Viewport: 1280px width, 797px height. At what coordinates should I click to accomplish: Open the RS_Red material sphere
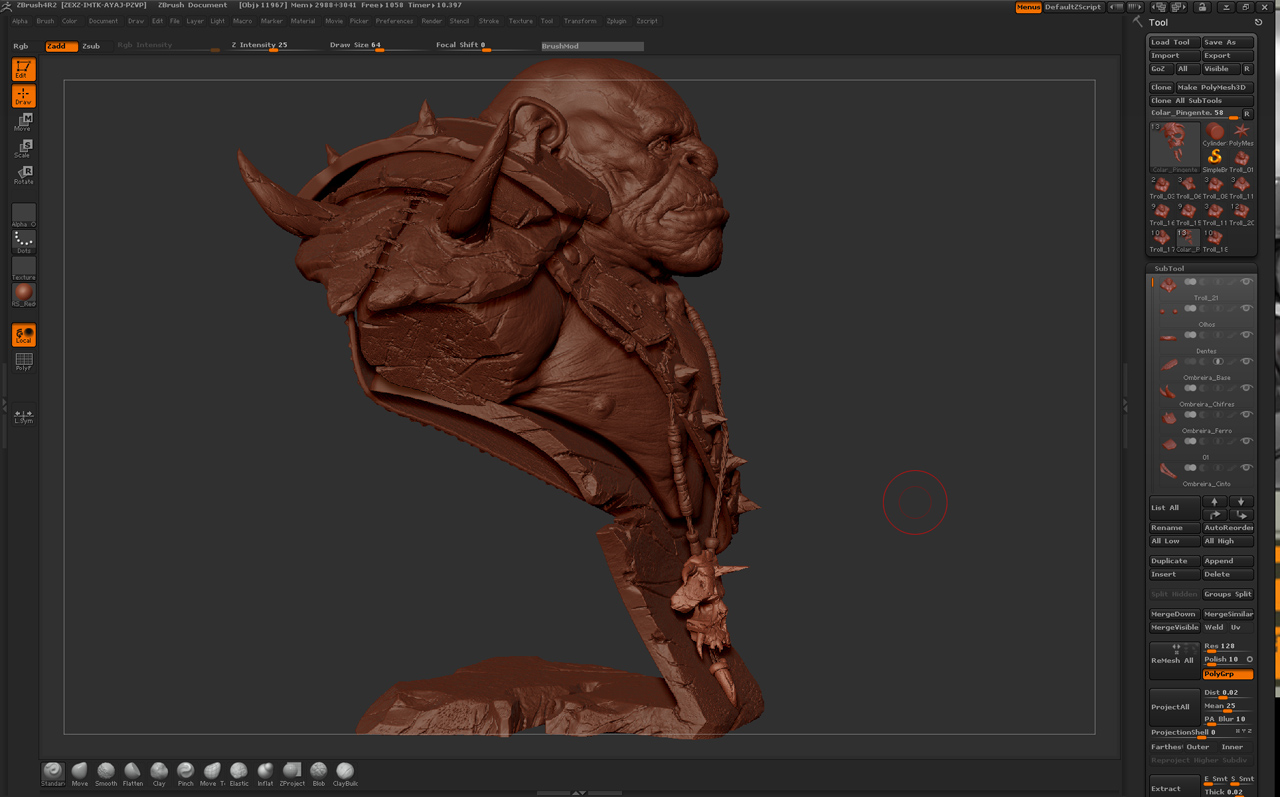(x=23, y=295)
